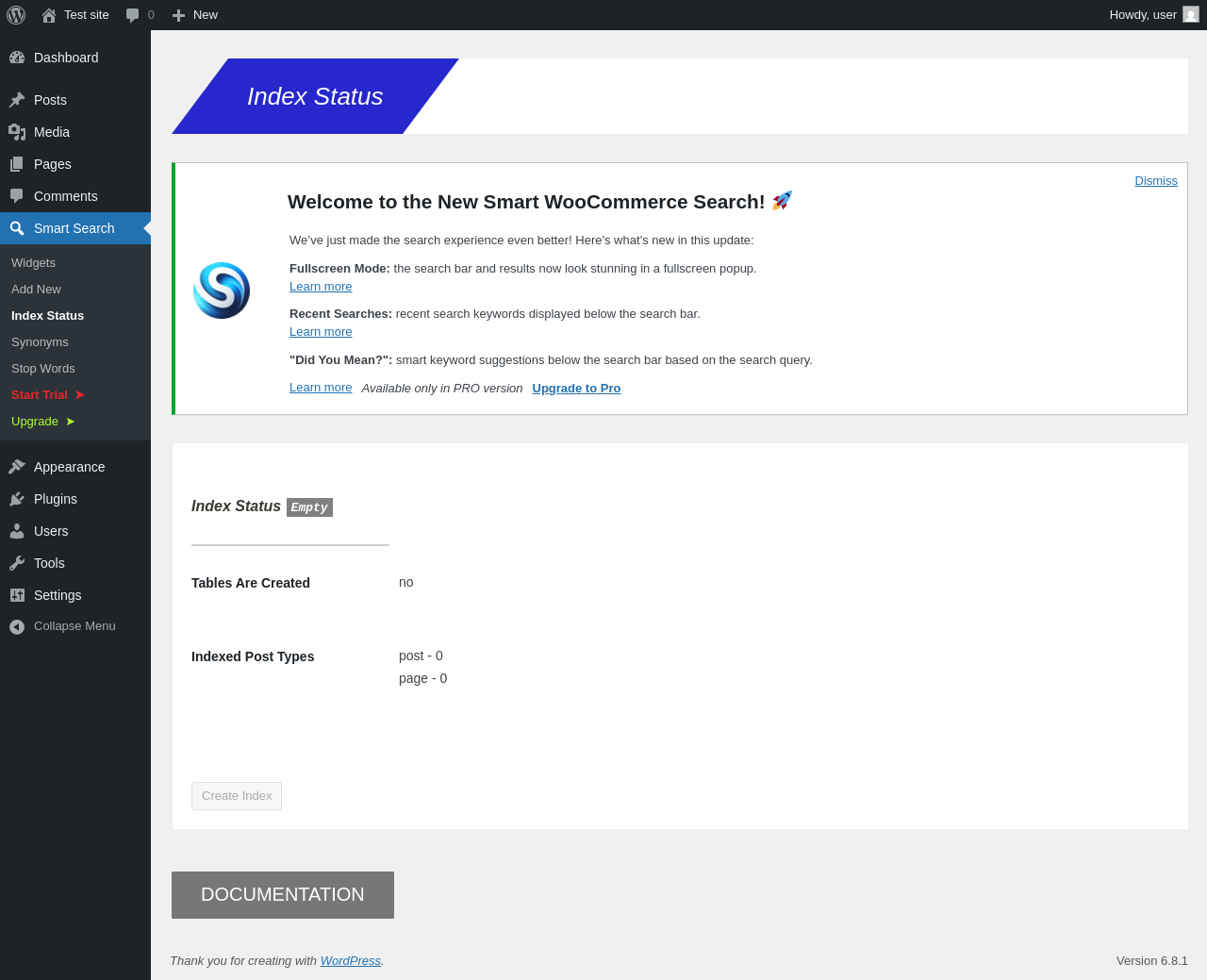Open the user avatar in admin bar
The width and height of the screenshot is (1207, 980).
[x=1191, y=15]
